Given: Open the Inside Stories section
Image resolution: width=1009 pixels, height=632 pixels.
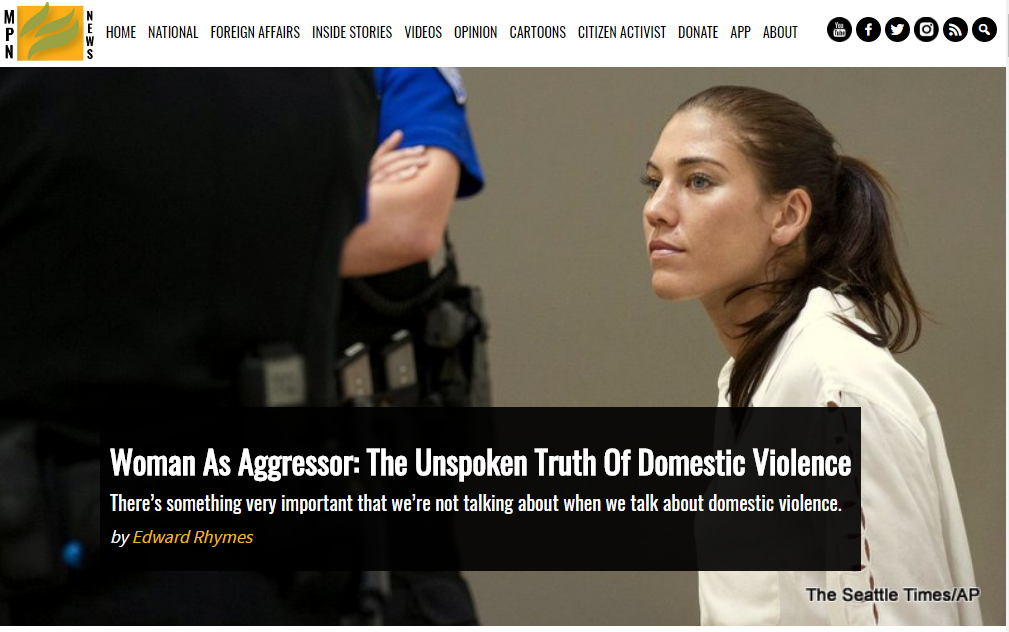Looking at the screenshot, I should [x=352, y=32].
